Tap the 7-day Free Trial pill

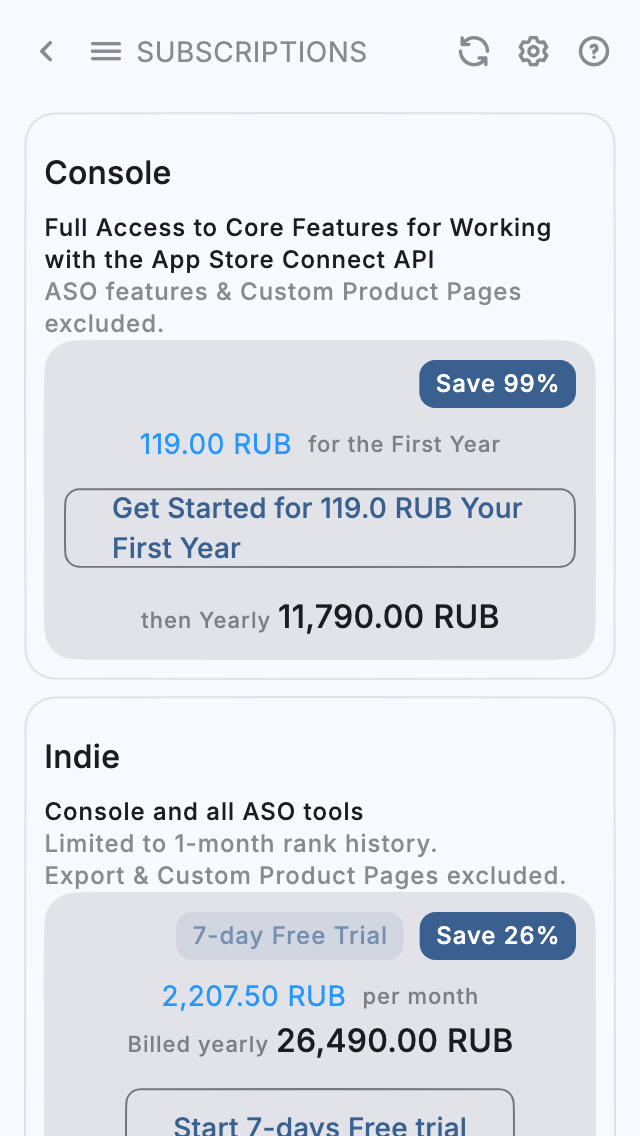(x=290, y=936)
